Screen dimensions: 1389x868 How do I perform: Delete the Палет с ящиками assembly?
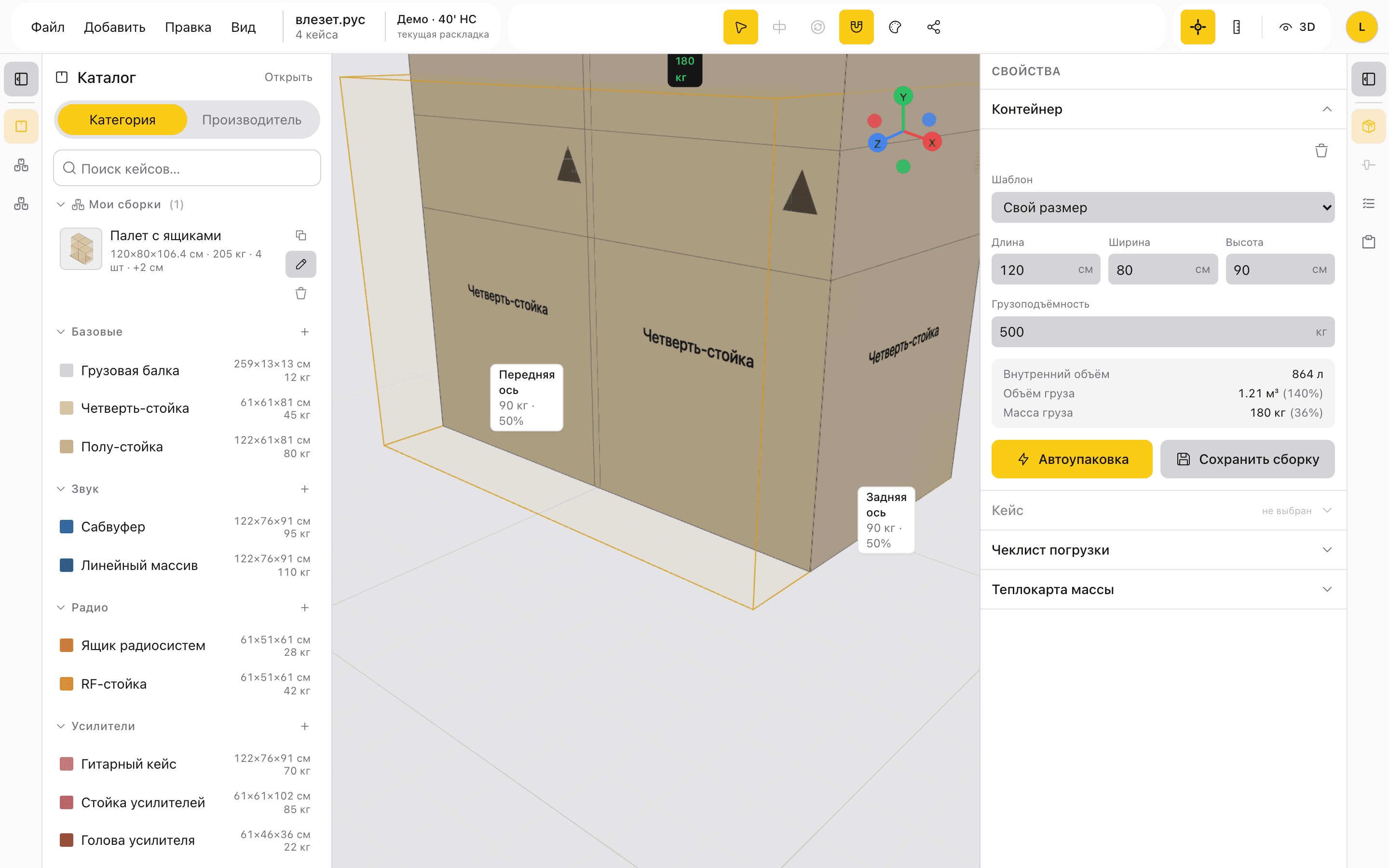[301, 293]
